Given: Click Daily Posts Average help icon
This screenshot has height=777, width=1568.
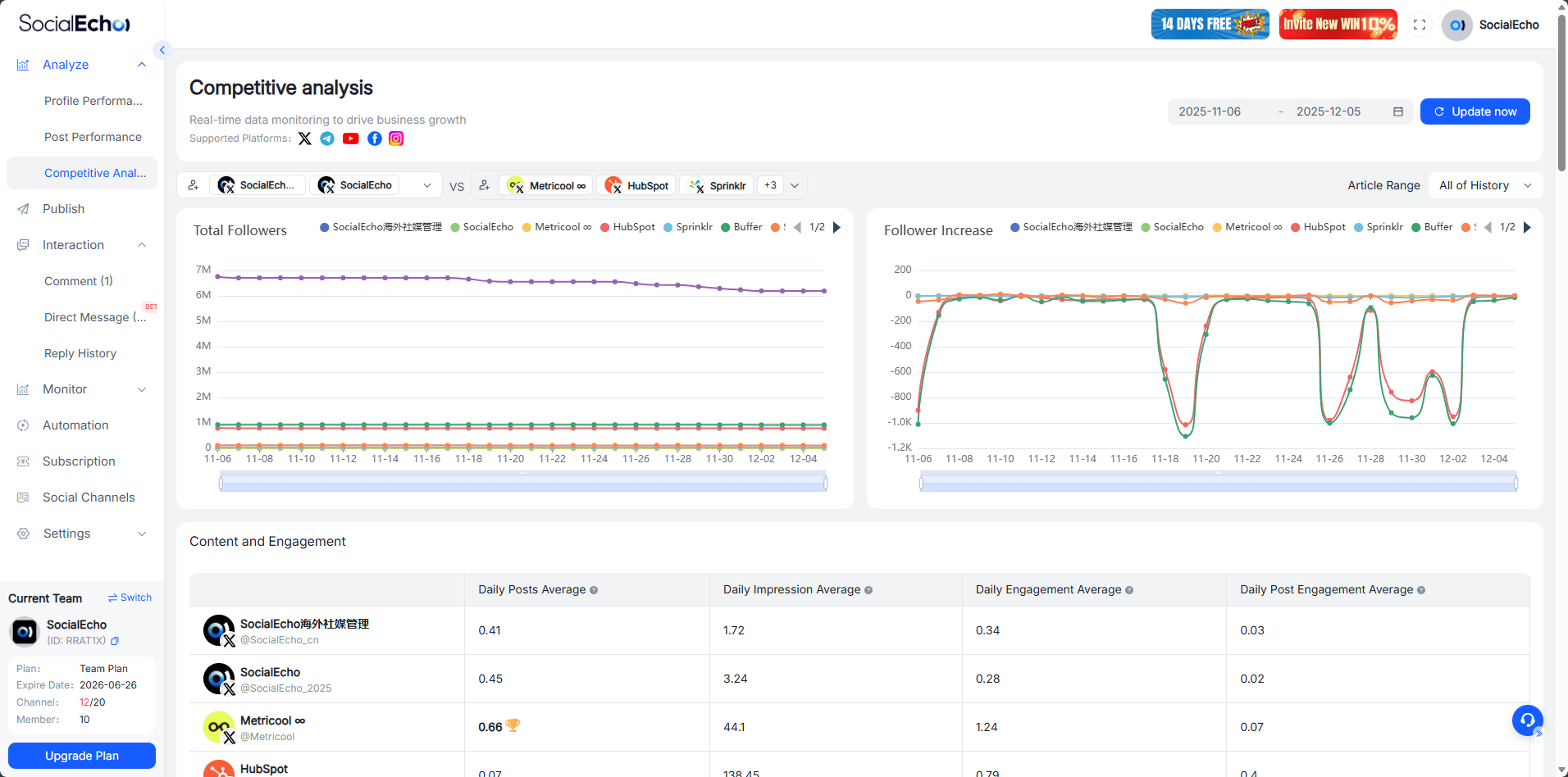Looking at the screenshot, I should coord(594,590).
